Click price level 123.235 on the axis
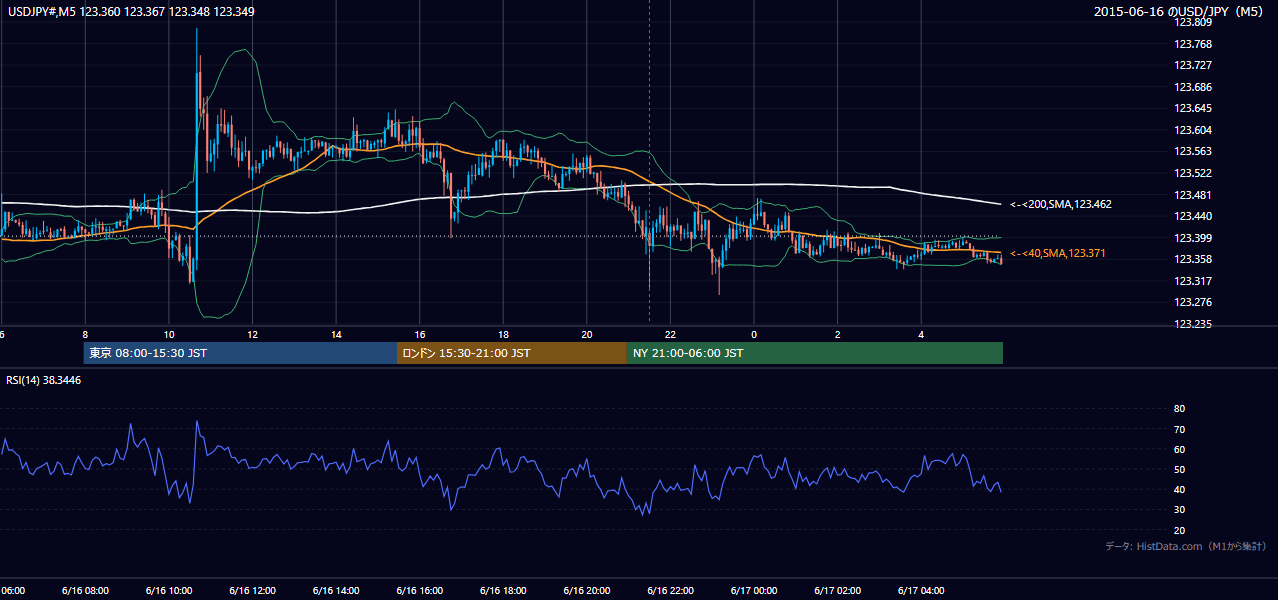 [x=1192, y=324]
